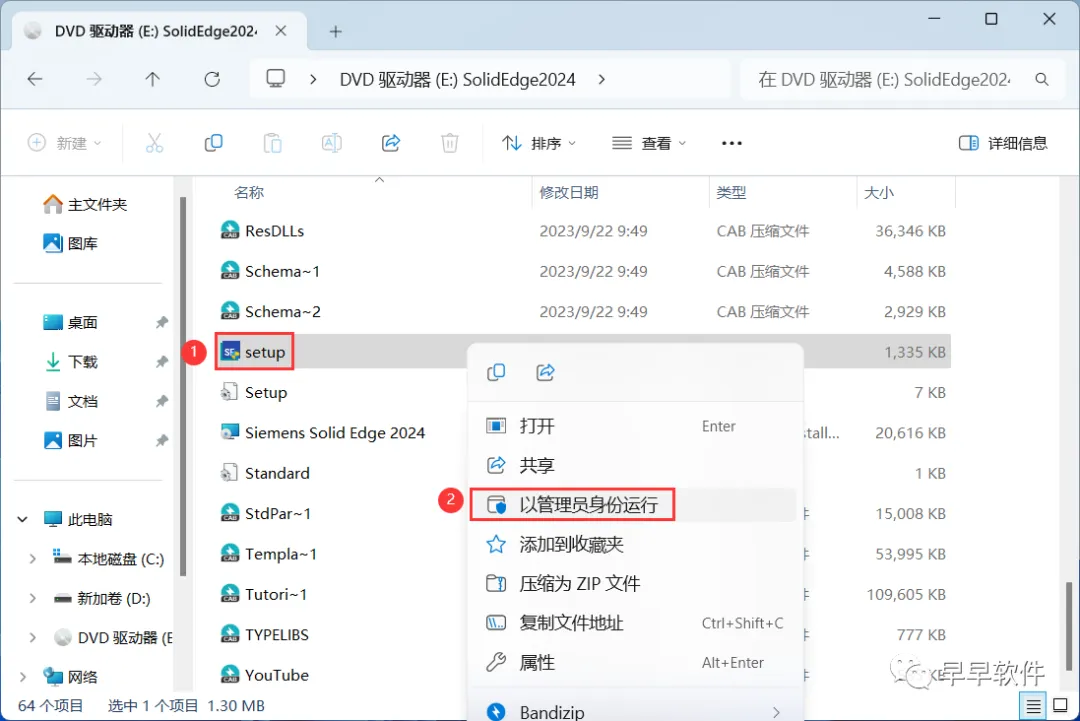Choose 添加到收藏夹 in context menu
Viewport: 1080px width, 721px height.
click(x=635, y=545)
